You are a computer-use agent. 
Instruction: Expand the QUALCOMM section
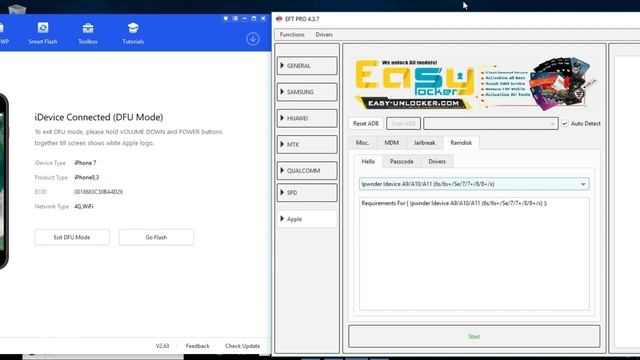307,171
